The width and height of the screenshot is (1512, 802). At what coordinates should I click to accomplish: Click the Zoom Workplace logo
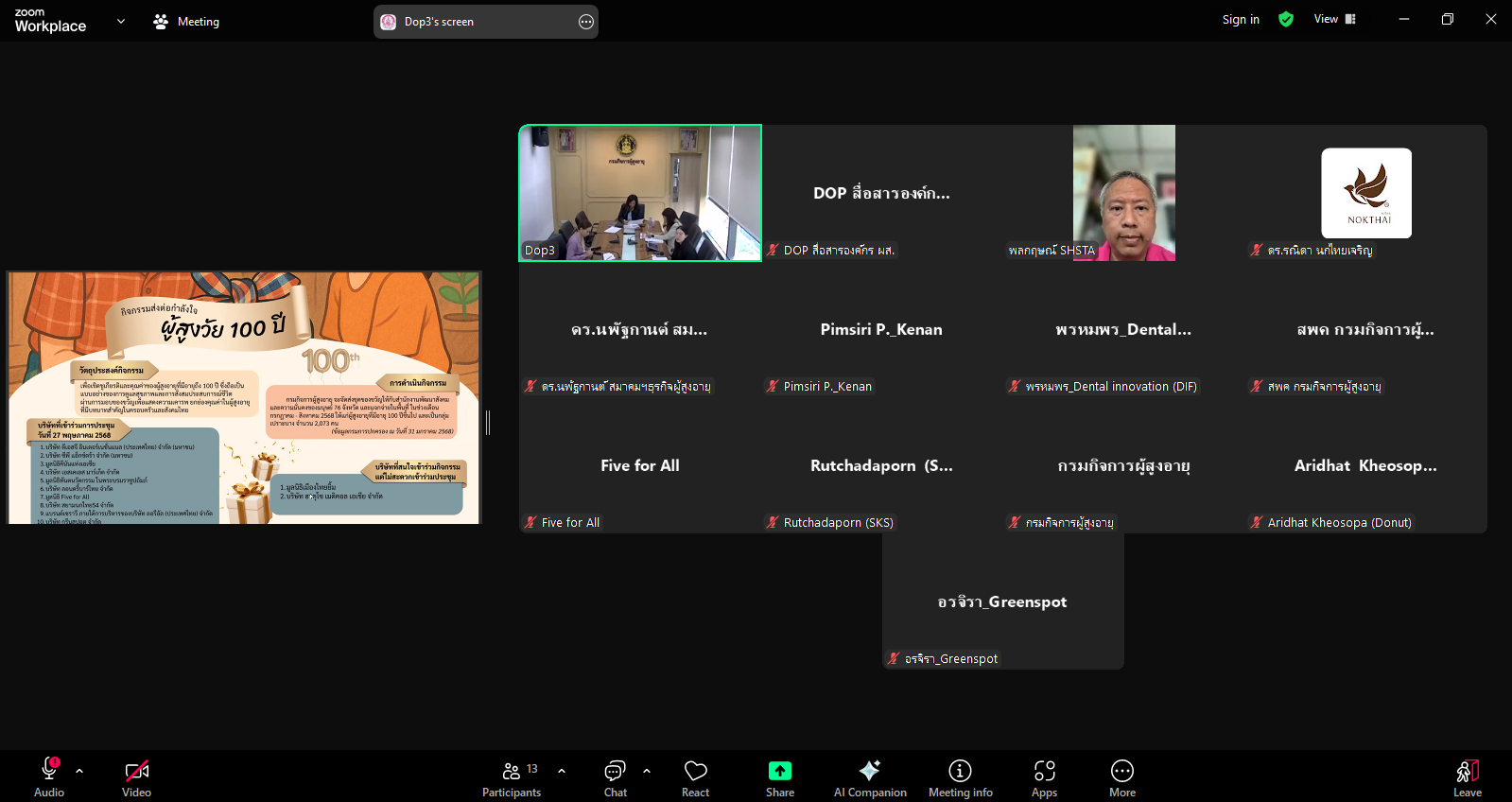tap(50, 21)
